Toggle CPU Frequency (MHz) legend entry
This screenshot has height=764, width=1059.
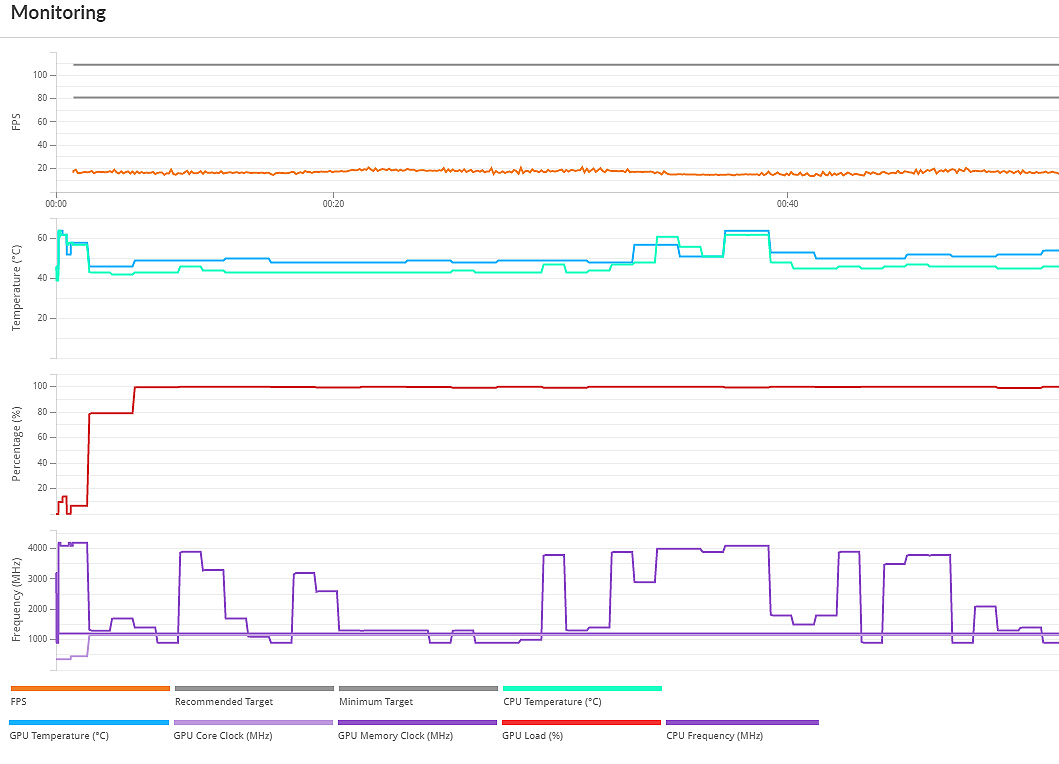pos(742,722)
